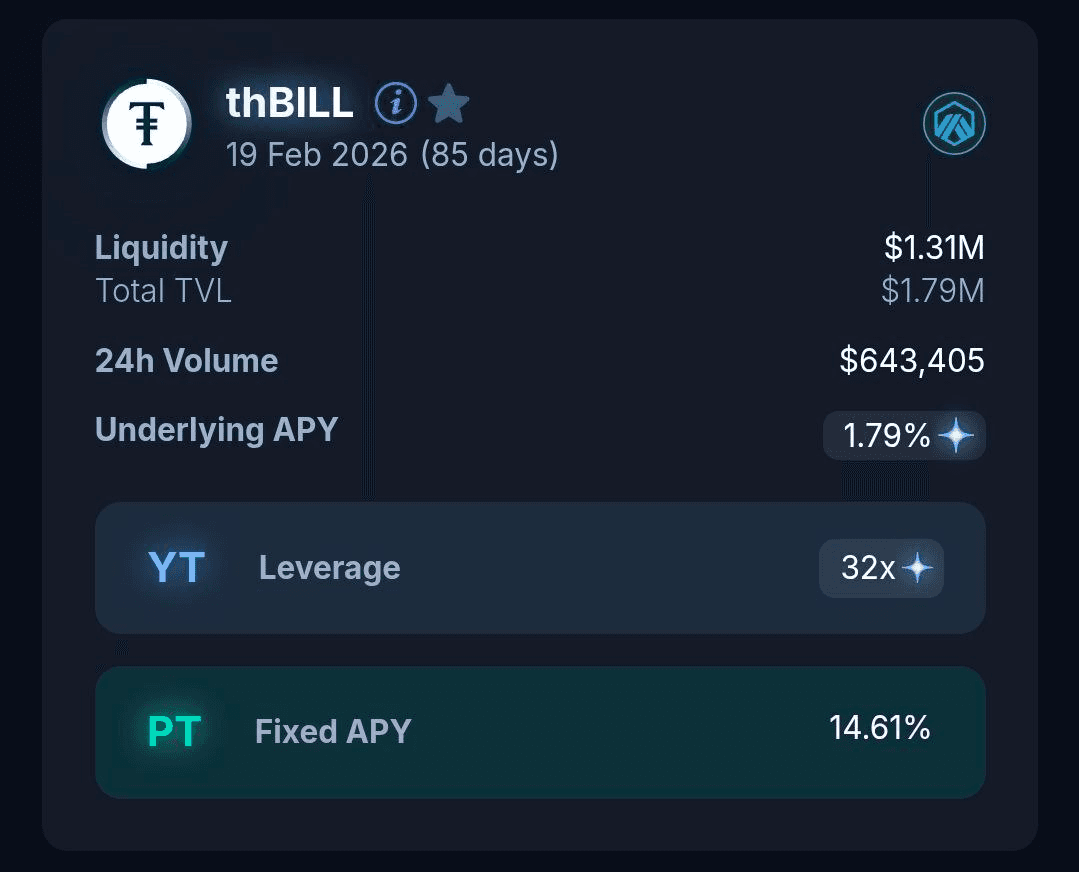Click the thBILL market title
The image size is (1079, 872).
290,103
